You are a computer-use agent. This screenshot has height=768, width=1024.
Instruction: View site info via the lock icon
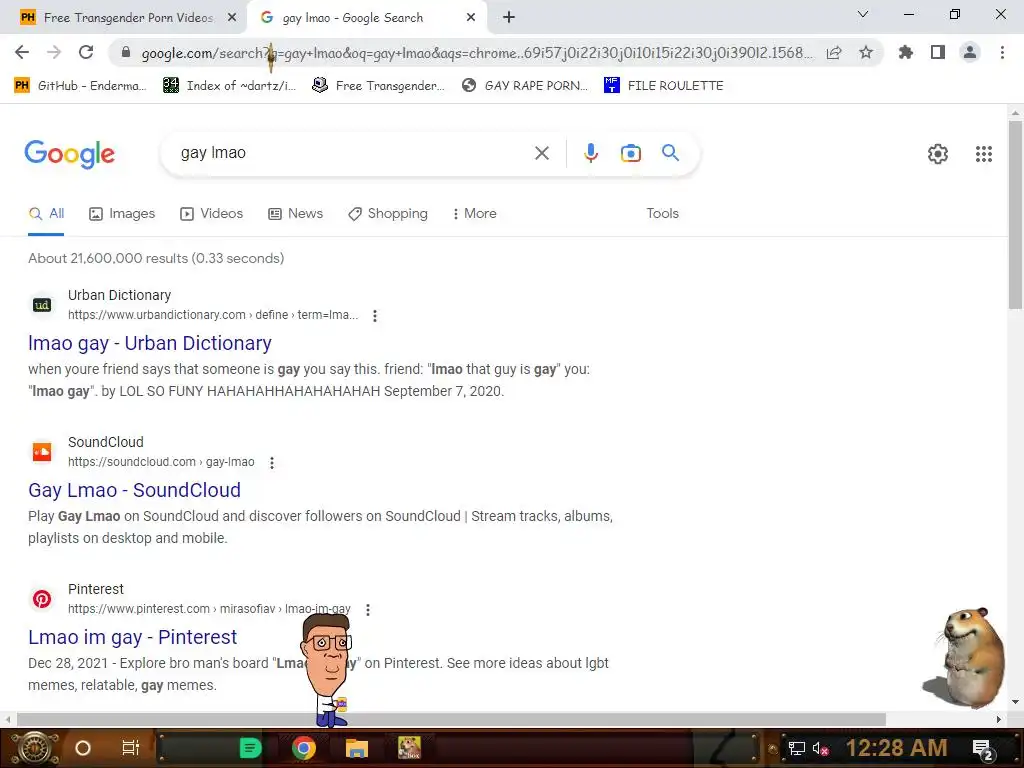126,53
